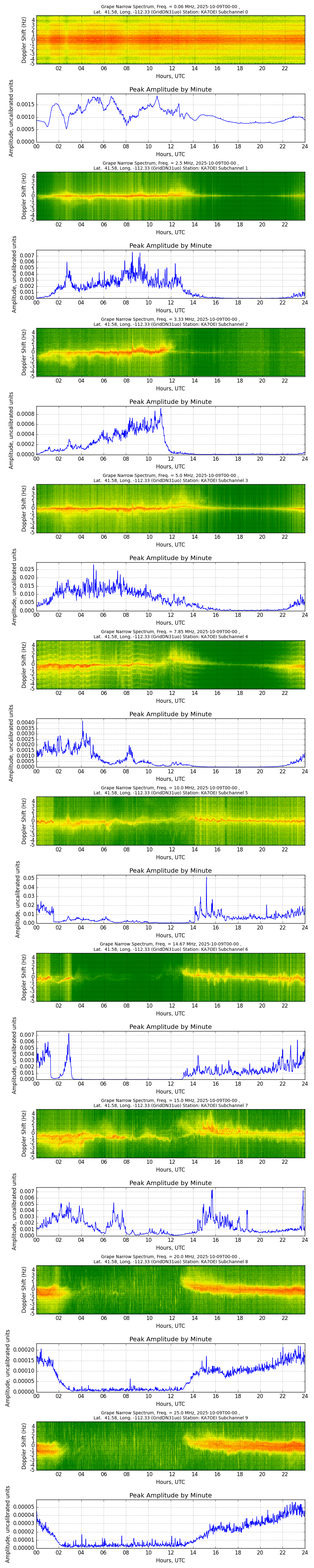Click the 3.33 MHz Grape Narrow Spectrum title
Viewport: 314px width, 1568px height.
pos(171,321)
